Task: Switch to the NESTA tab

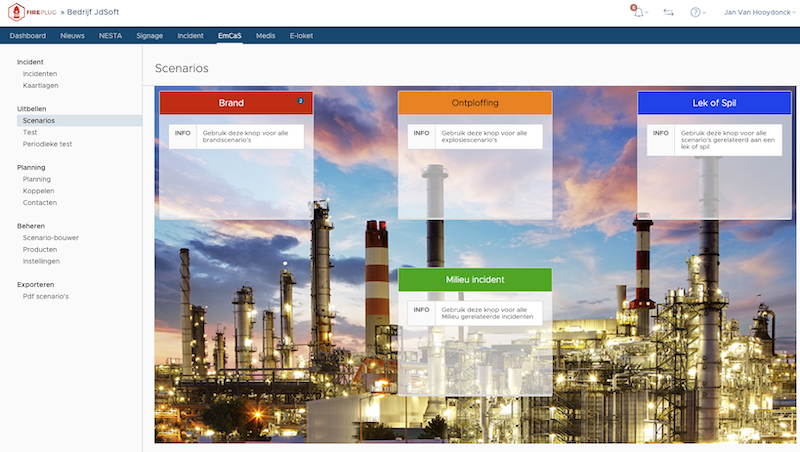Action: [111, 35]
